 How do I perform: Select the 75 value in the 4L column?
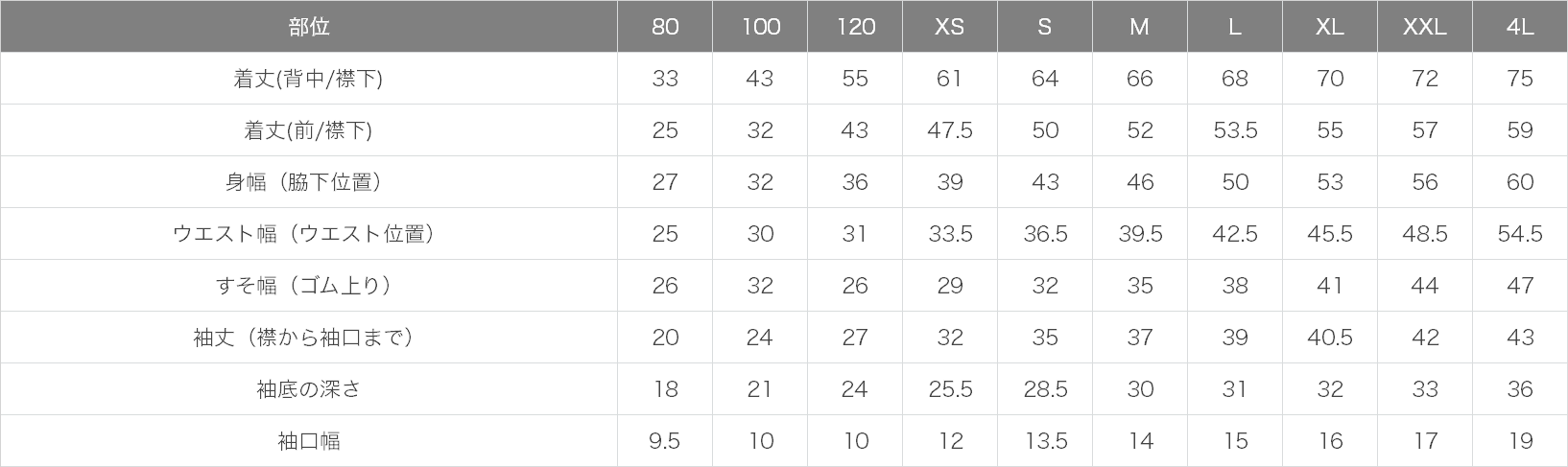pos(1519,79)
